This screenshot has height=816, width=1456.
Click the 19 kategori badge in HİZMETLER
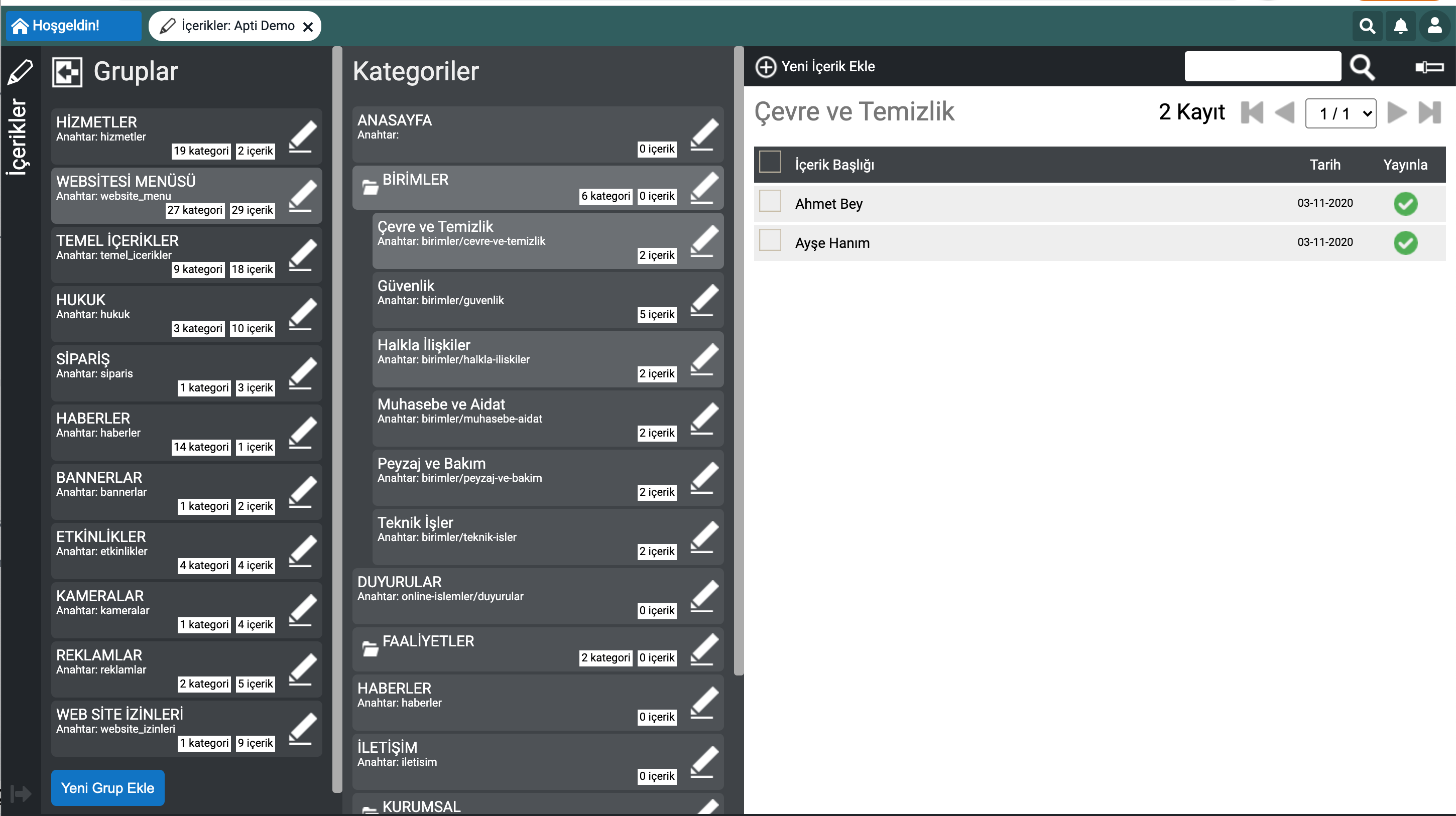click(x=201, y=151)
